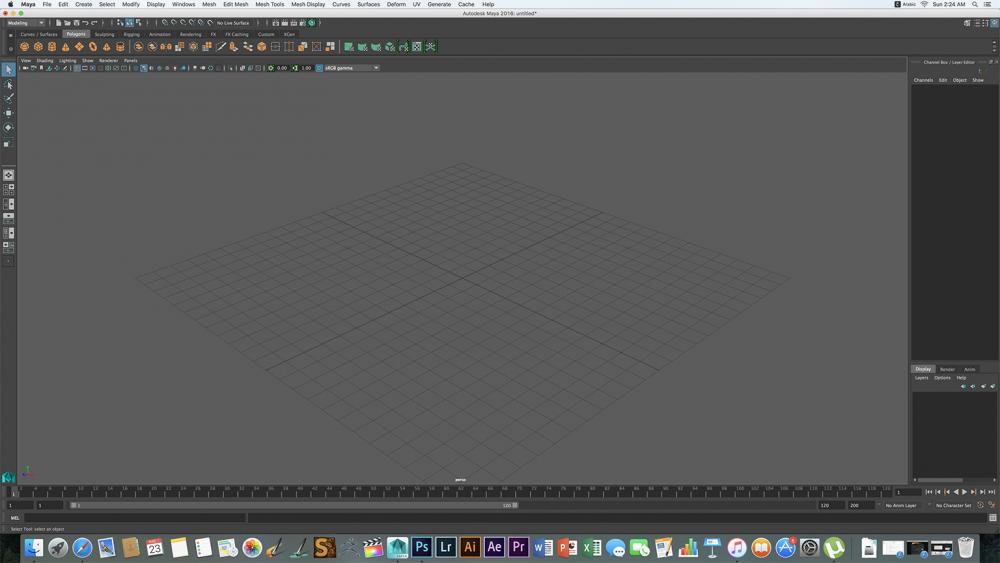Play the animation backwards
1000x563 pixels.
pos(955,492)
